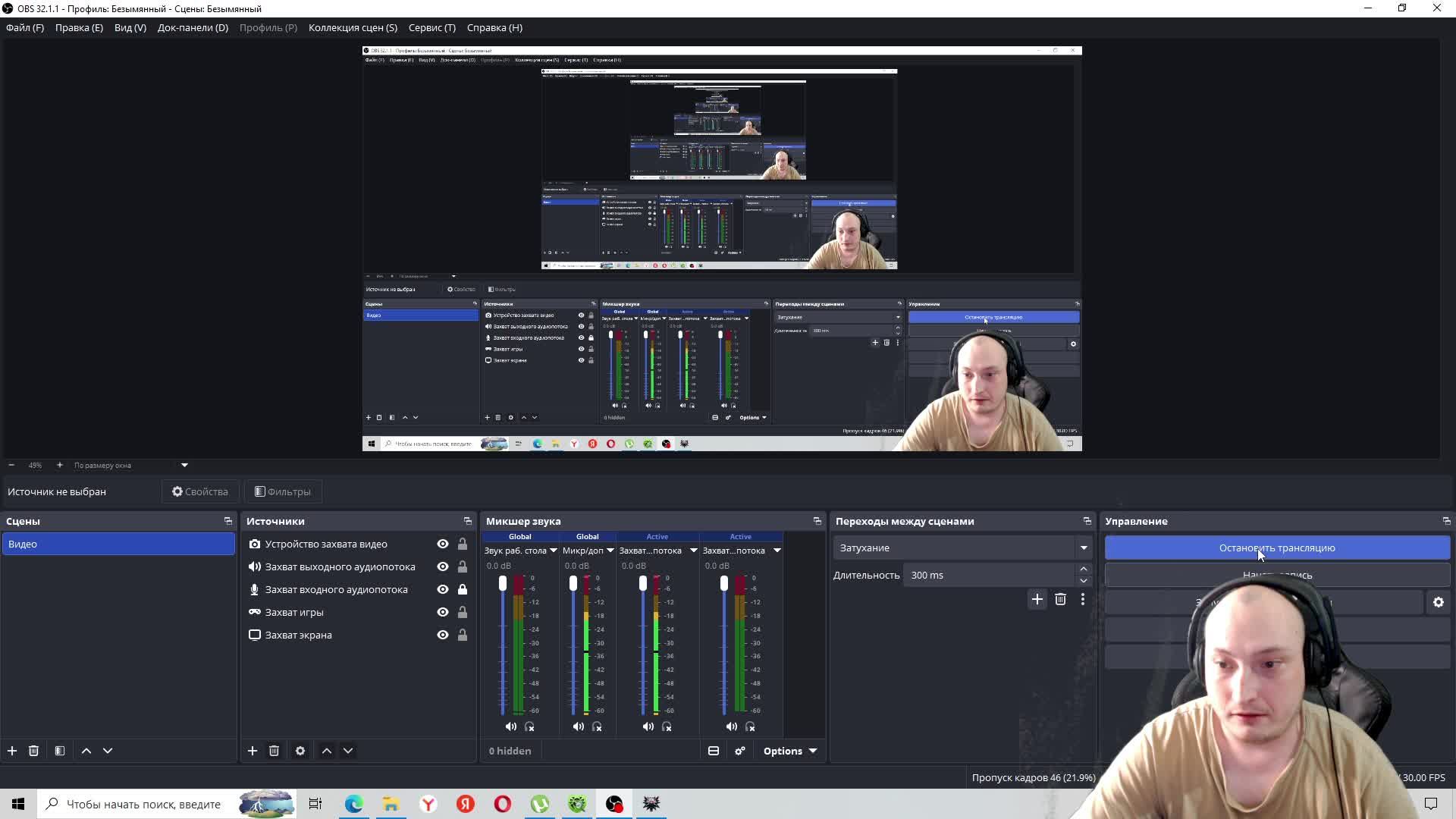Toggle monitoring headphones for Звук раб. стола
The image size is (1456, 819).
[x=529, y=726]
